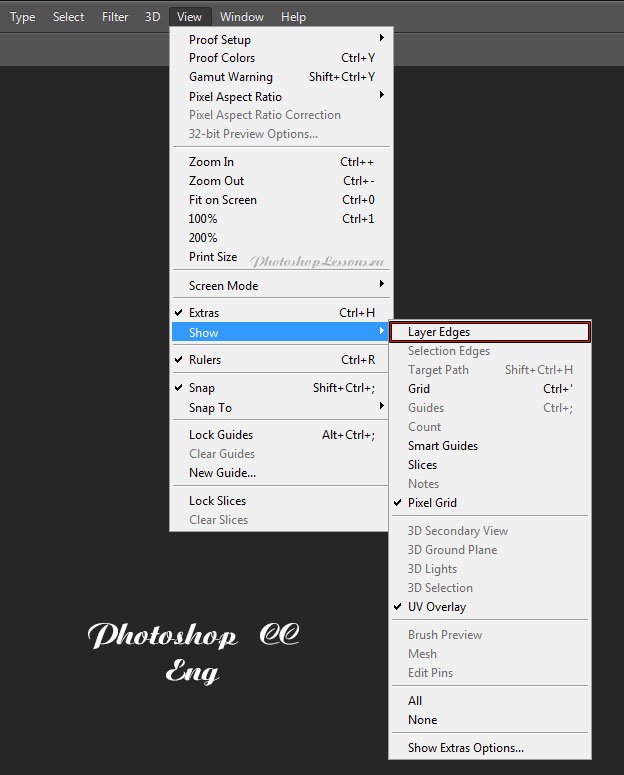This screenshot has width=624, height=775.
Task: Choose New Guide...
Action: [x=281, y=473]
